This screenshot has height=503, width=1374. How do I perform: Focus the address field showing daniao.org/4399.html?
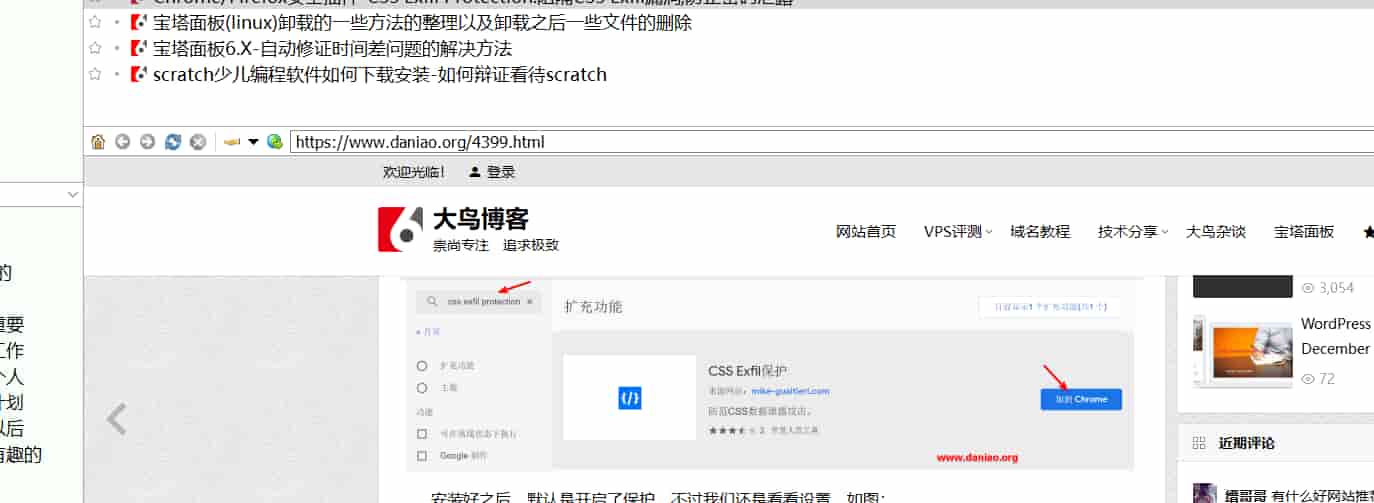tap(831, 142)
